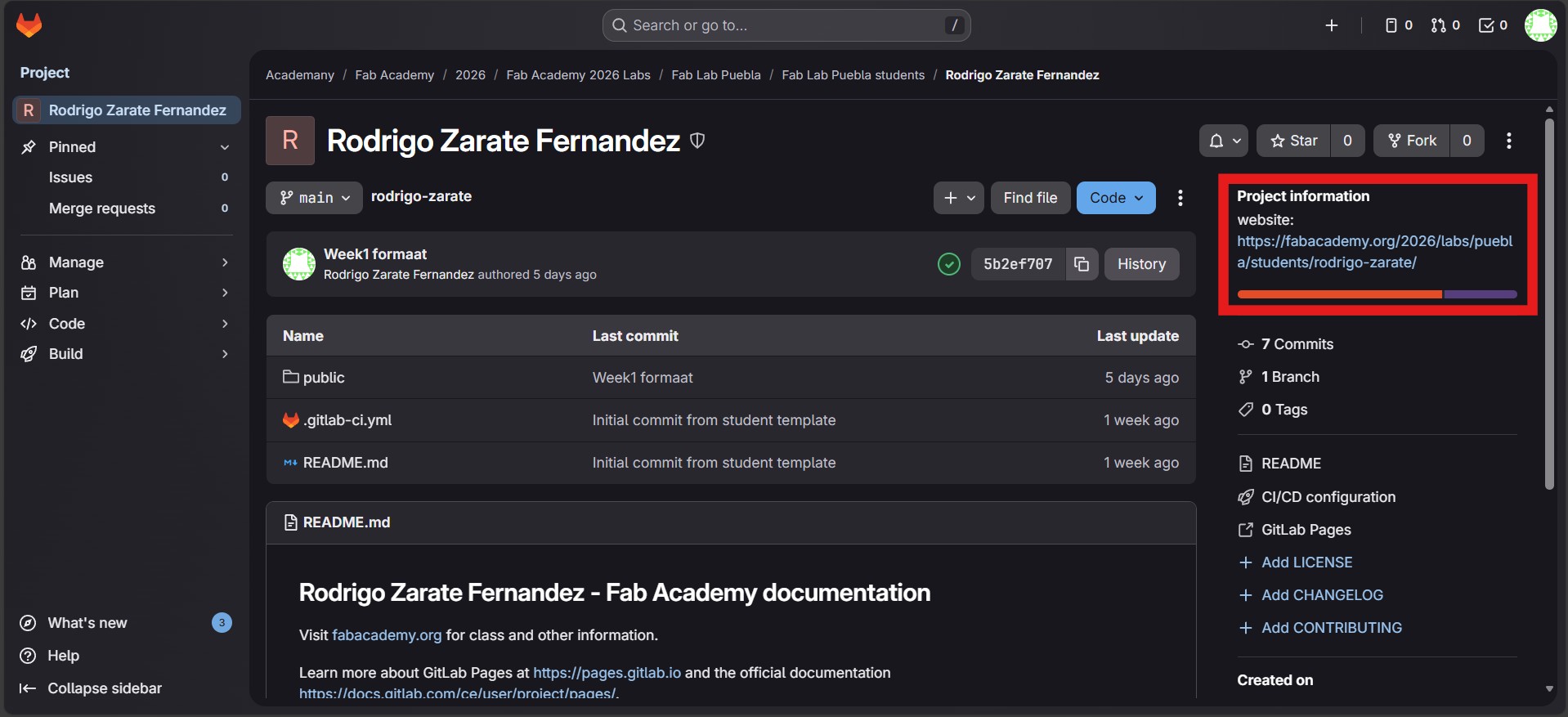1568x717 pixels.
Task: Open What's new panel
Action: 127,623
